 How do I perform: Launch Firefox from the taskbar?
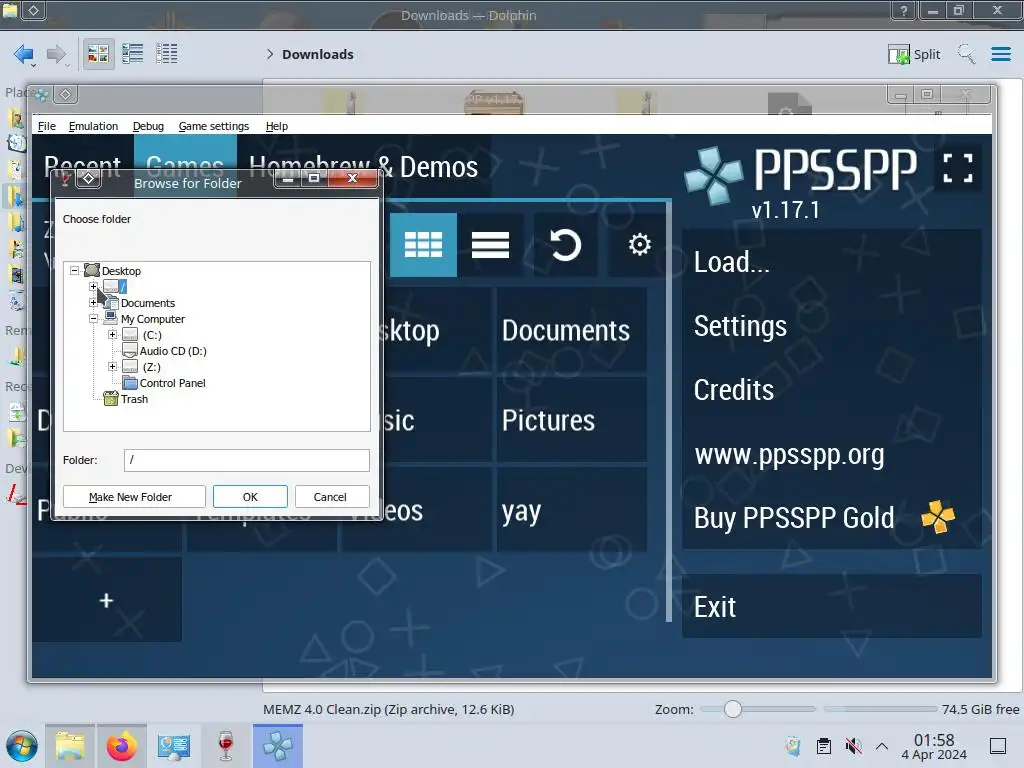pos(121,746)
